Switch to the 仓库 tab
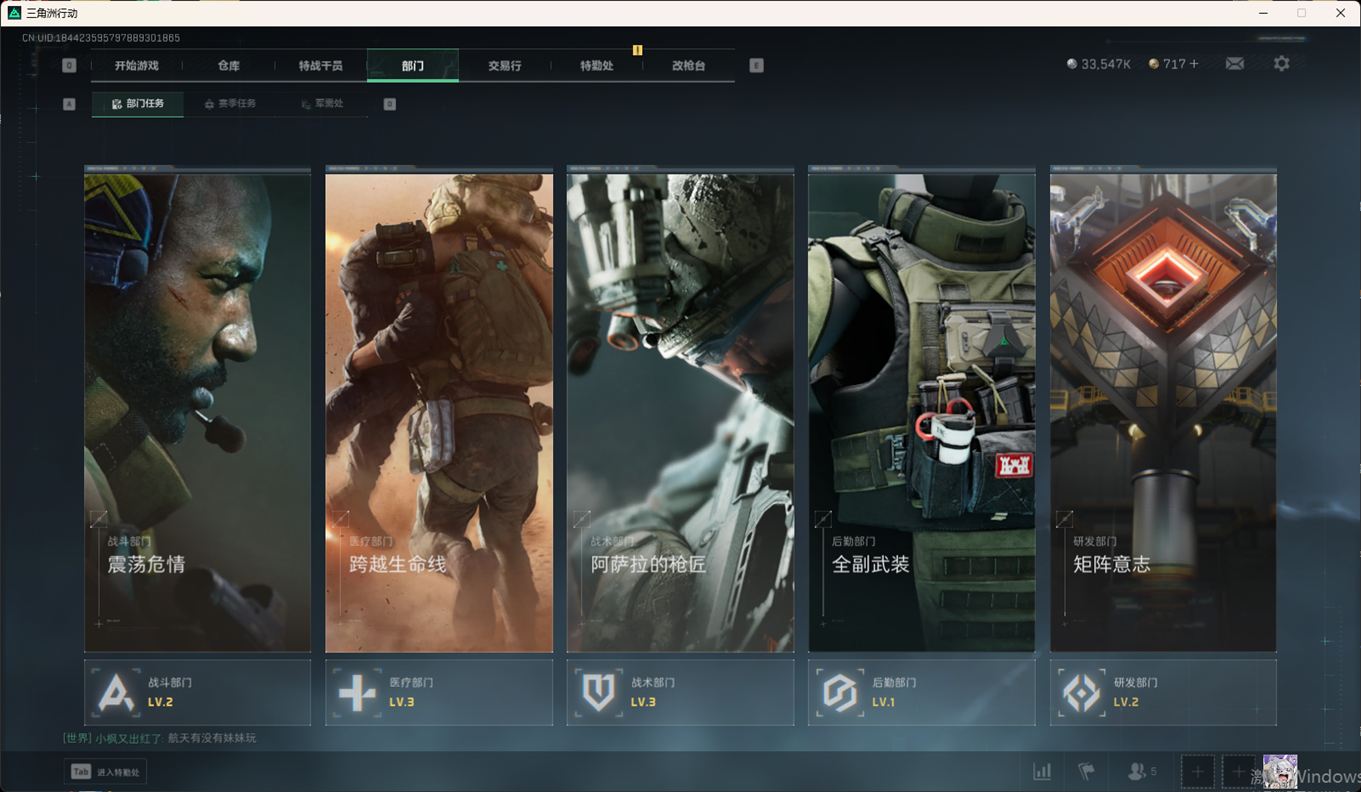Viewport: 1361px width, 792px height. tap(229, 66)
